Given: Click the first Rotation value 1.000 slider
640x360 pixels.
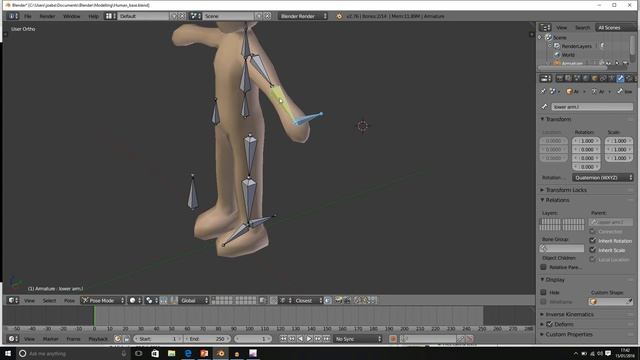Looking at the screenshot, I should [x=586, y=141].
